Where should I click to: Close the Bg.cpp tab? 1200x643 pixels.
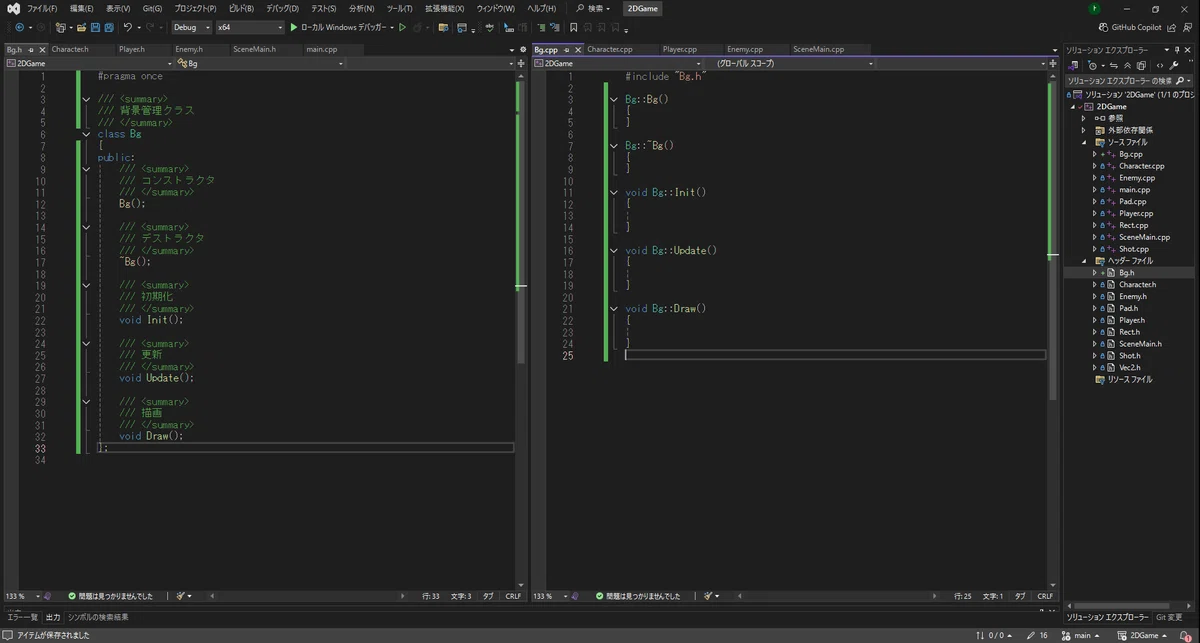pyautogui.click(x=577, y=49)
